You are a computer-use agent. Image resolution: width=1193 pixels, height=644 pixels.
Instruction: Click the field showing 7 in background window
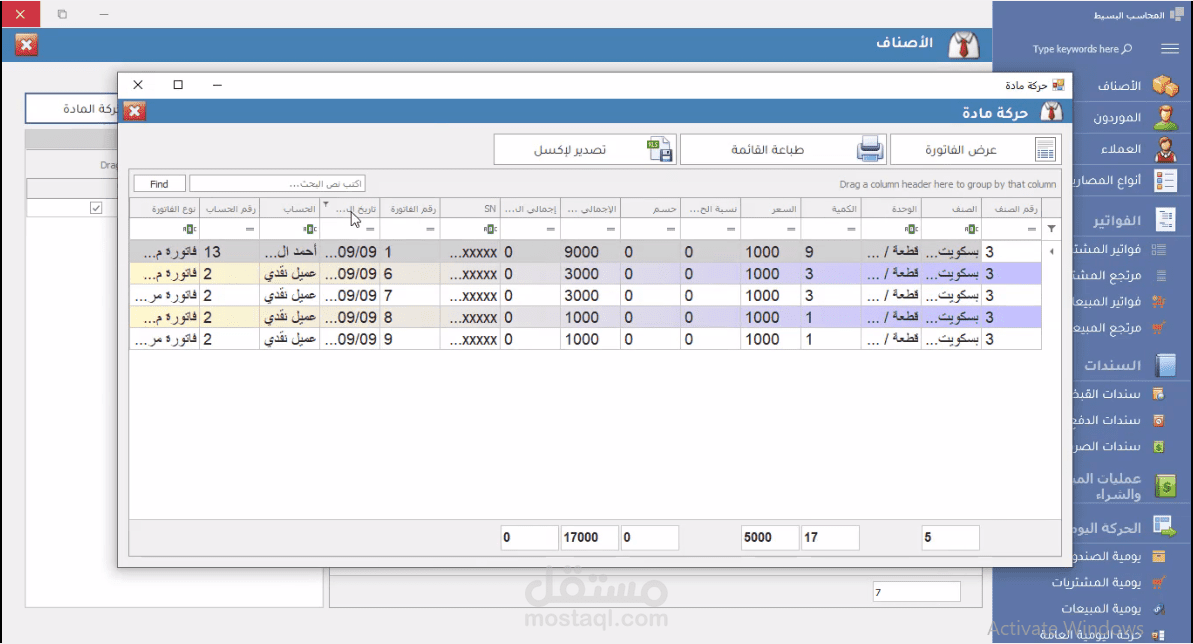[916, 592]
